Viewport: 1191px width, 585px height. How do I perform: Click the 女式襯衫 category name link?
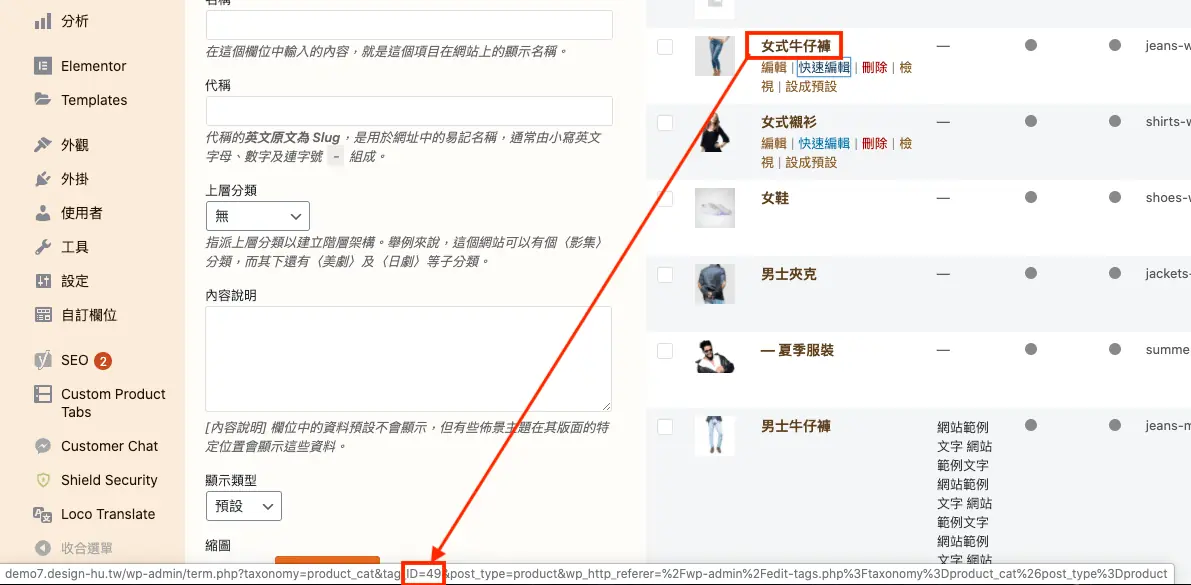pyautogui.click(x=788, y=122)
